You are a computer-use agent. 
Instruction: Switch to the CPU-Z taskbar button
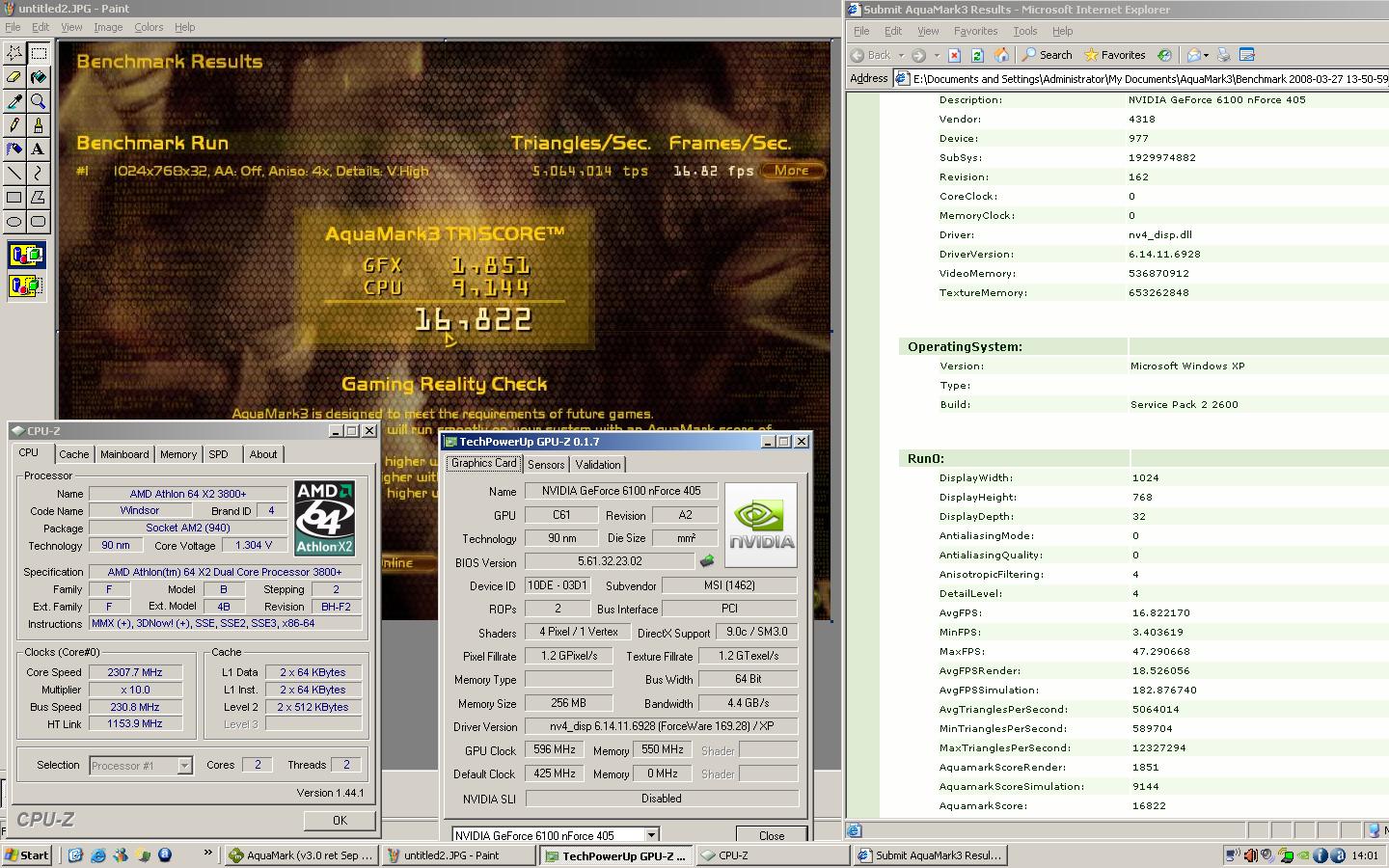[773, 854]
